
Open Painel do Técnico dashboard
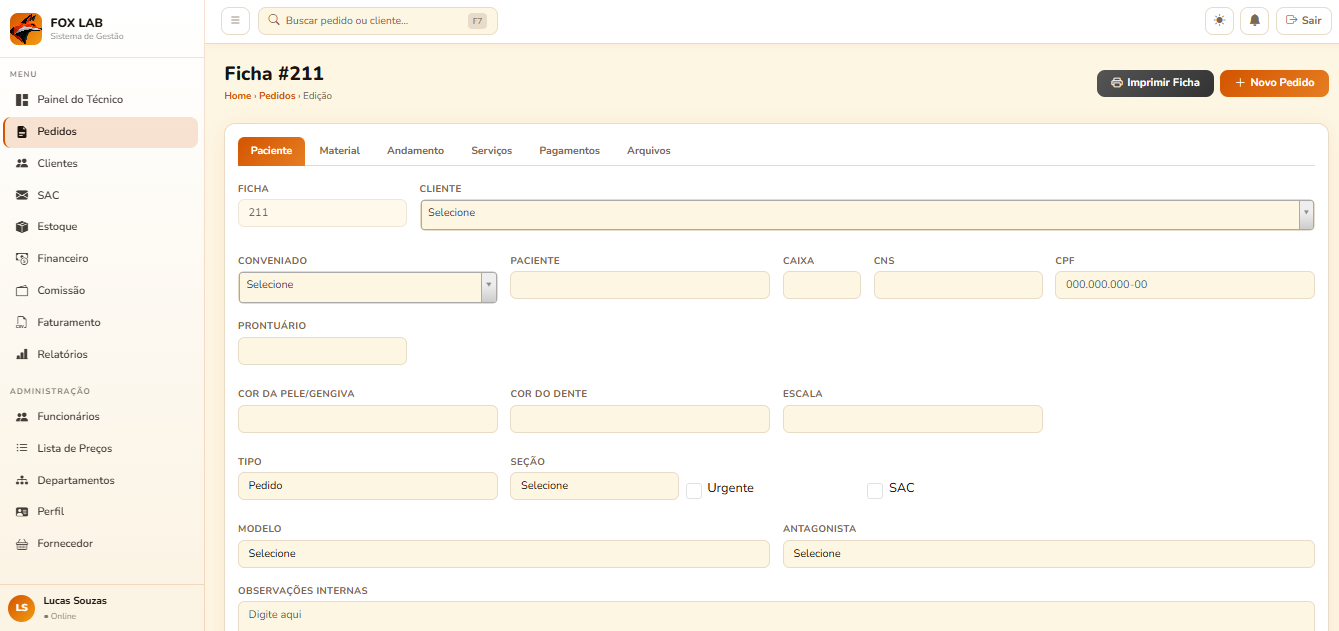(x=80, y=100)
